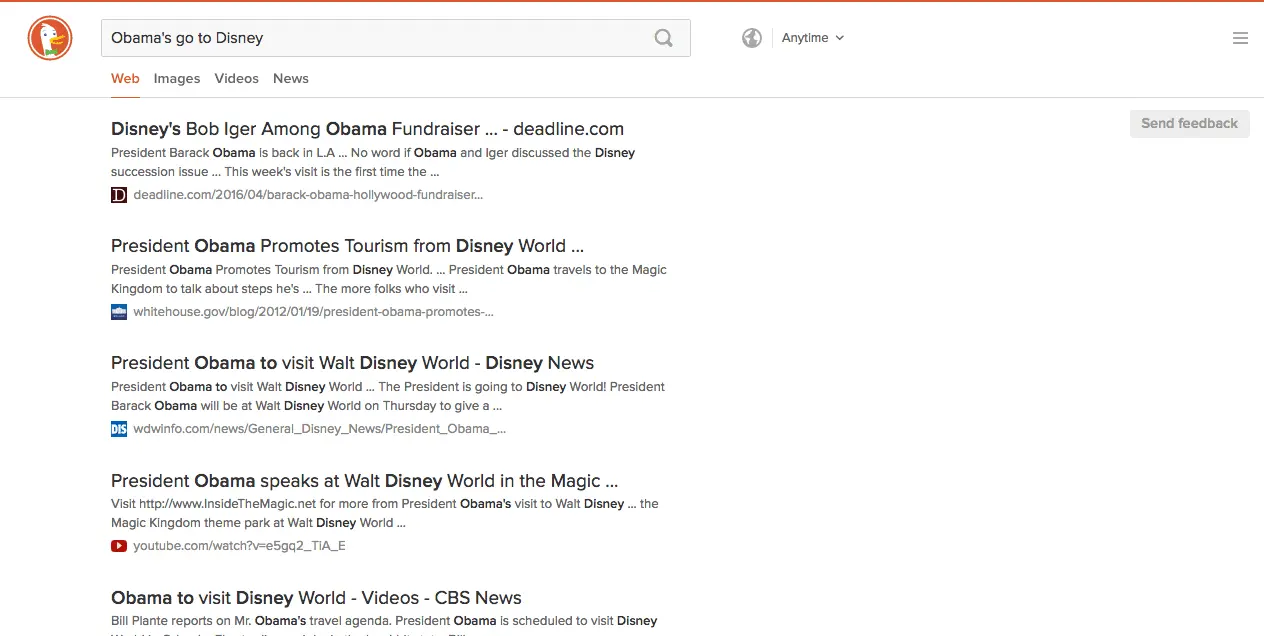
Task: Expand the Anytime date filter dropdown
Action: (812, 38)
